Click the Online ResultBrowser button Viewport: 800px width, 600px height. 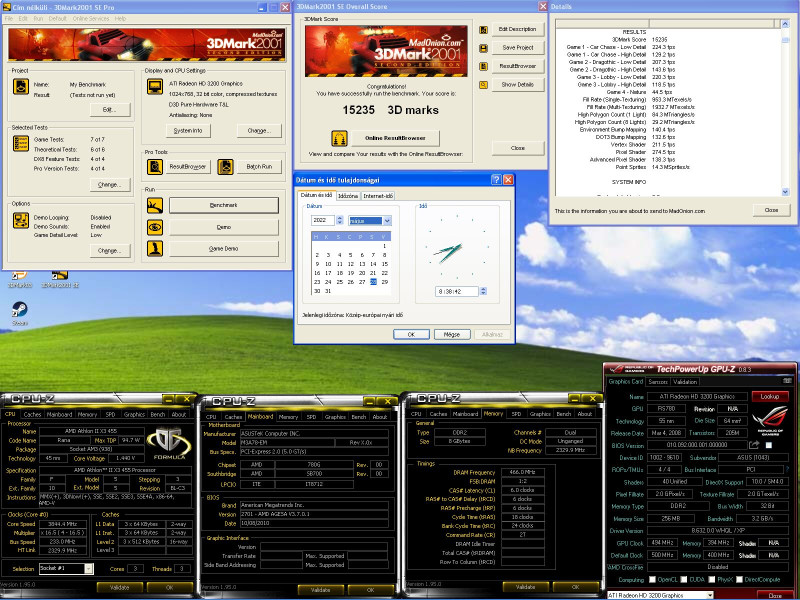(x=395, y=138)
